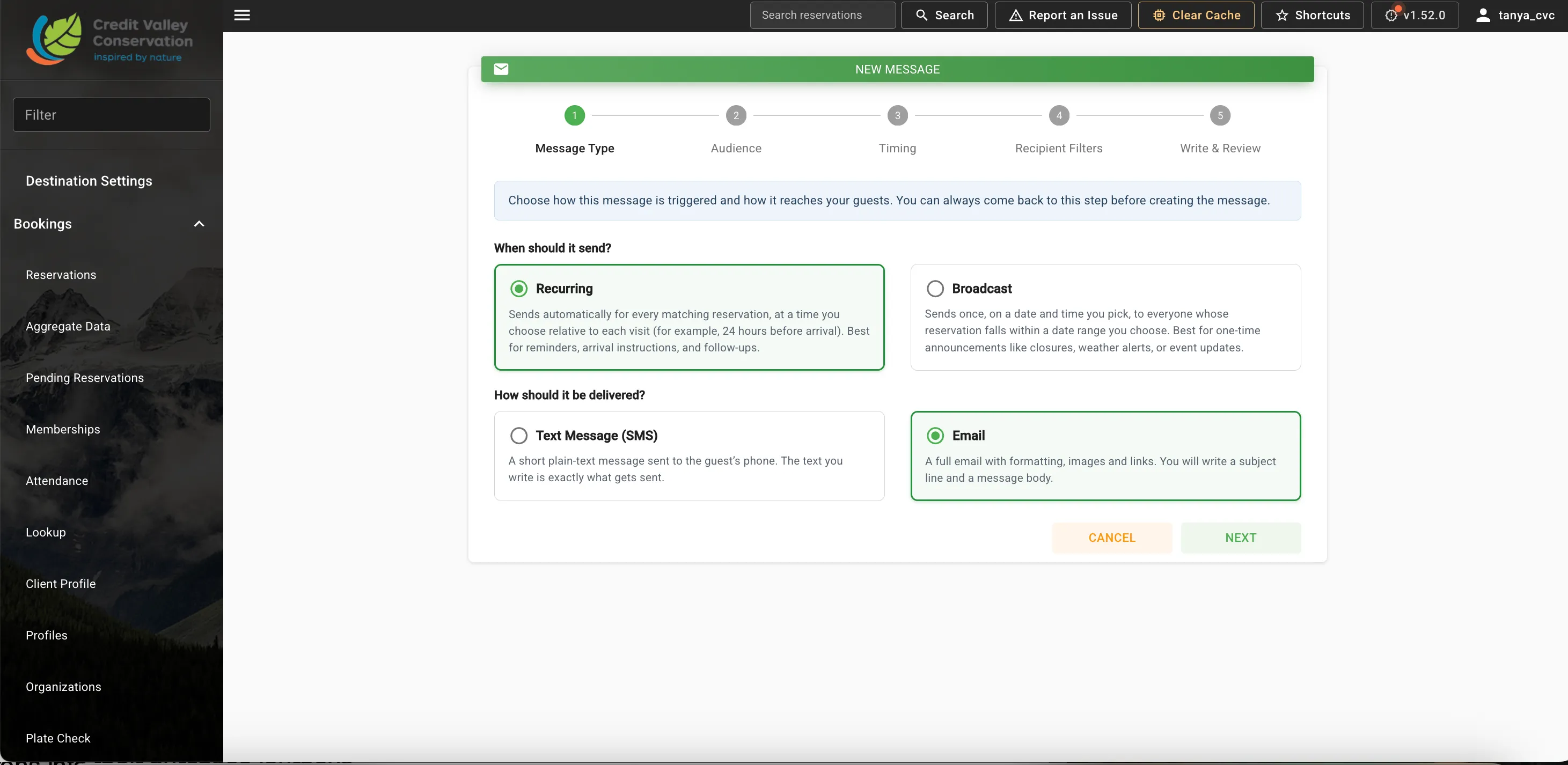Collapse the Bookings section chevron
Image resolution: width=1568 pixels, height=765 pixels.
(x=199, y=224)
